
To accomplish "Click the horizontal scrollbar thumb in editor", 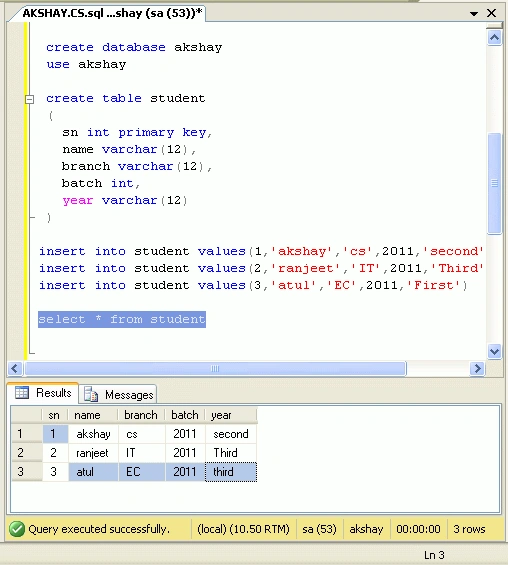I will (x=215, y=369).
